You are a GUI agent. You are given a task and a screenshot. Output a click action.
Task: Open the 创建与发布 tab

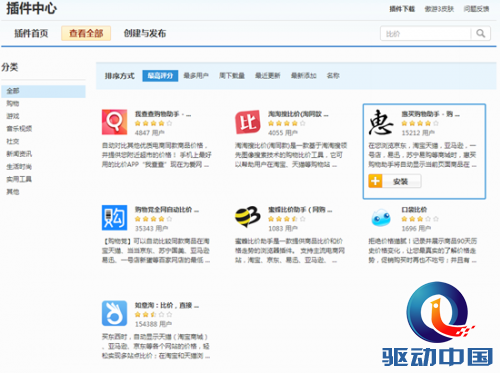click(145, 33)
